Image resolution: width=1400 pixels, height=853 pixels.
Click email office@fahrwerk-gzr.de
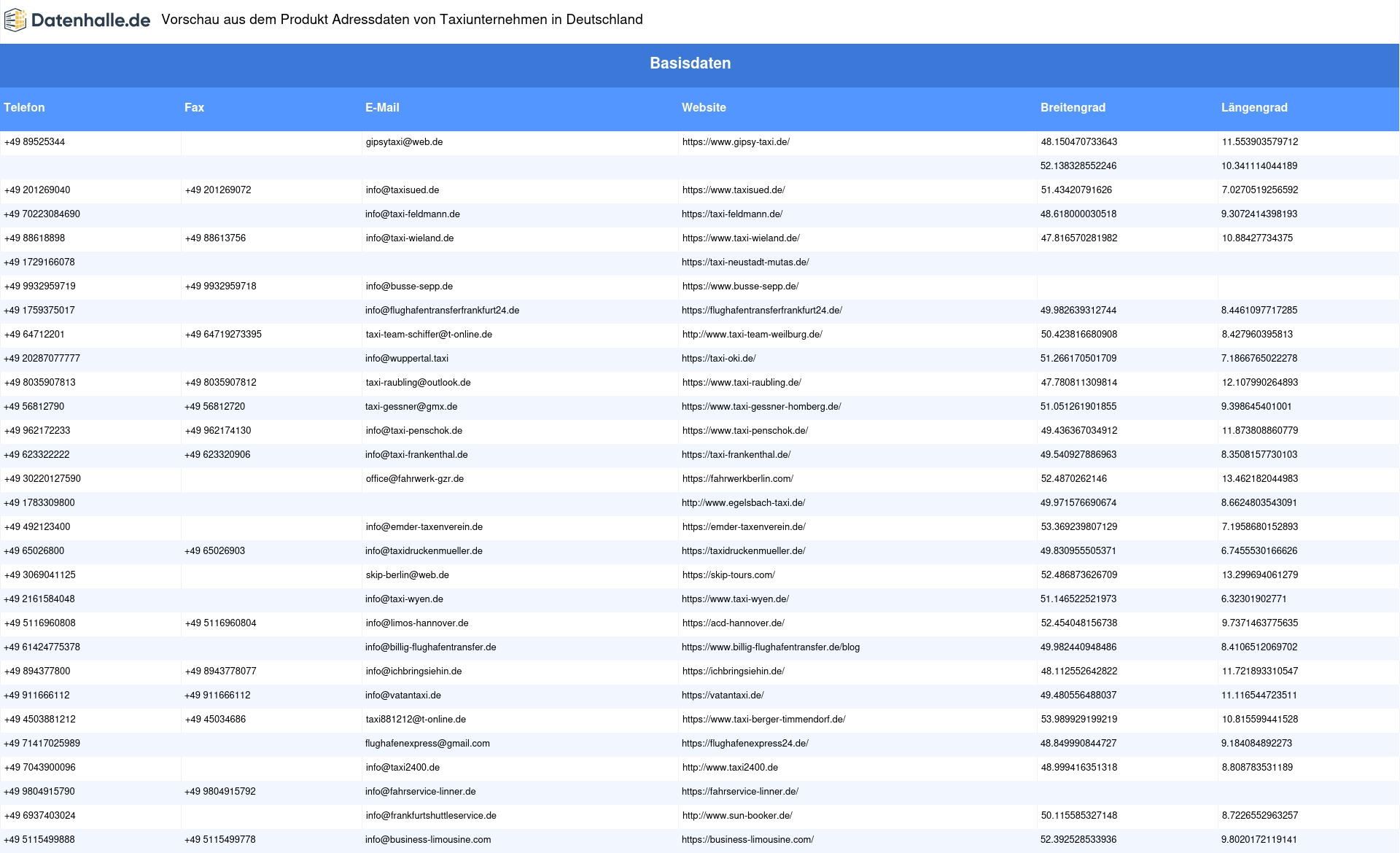coord(415,479)
